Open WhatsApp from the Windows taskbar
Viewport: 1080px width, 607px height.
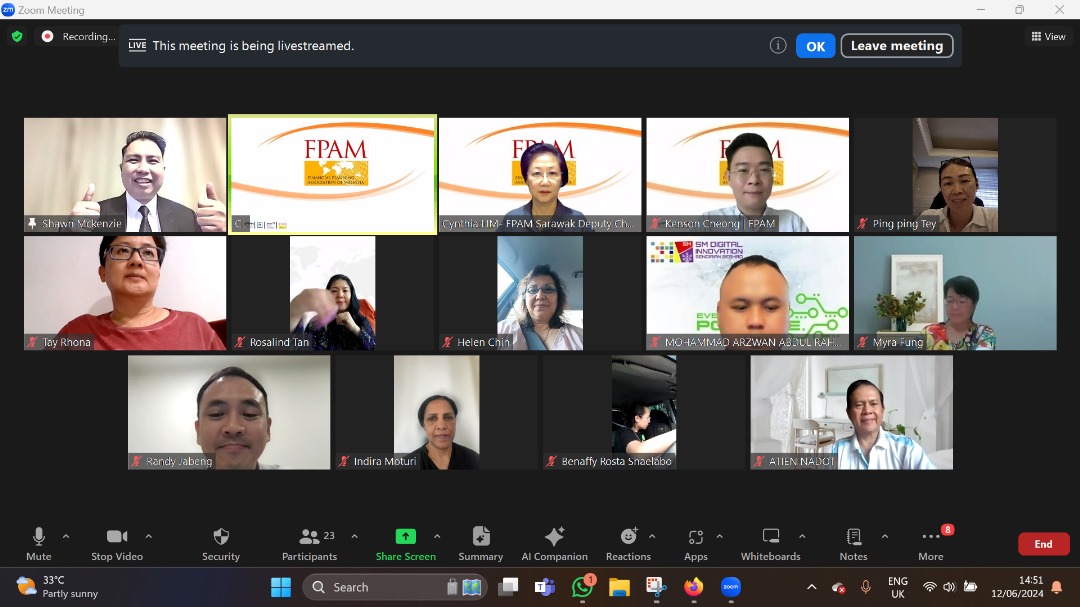582,587
